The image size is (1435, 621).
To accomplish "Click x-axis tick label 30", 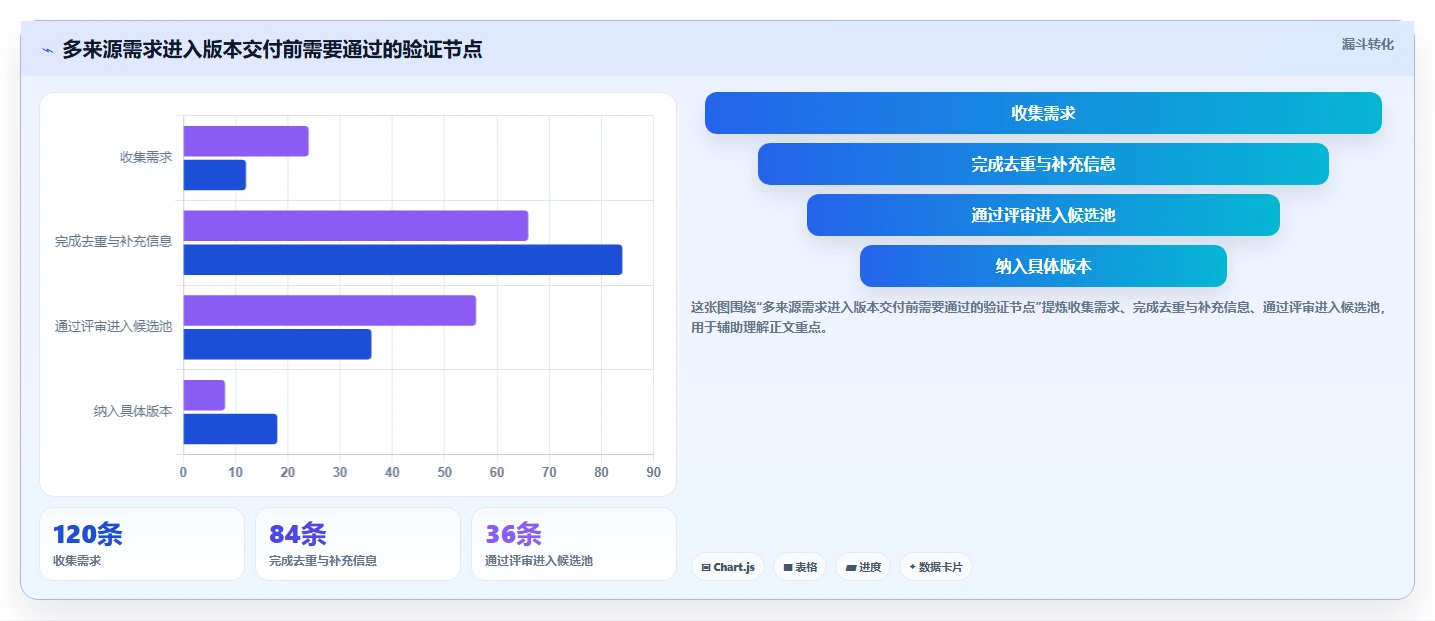I will [x=340, y=473].
